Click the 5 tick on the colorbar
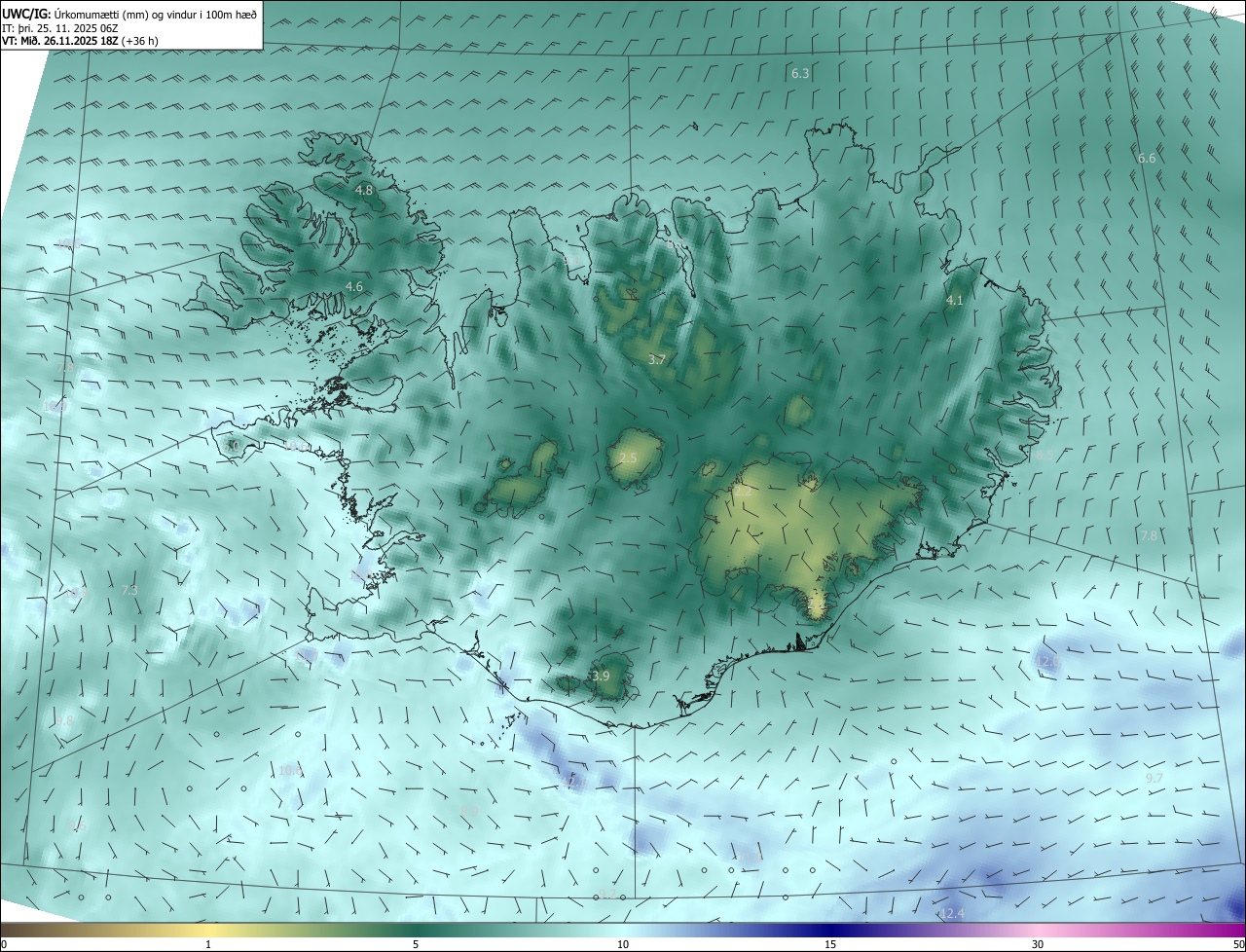Screen dimensions: 1246x952 (x=416, y=944)
